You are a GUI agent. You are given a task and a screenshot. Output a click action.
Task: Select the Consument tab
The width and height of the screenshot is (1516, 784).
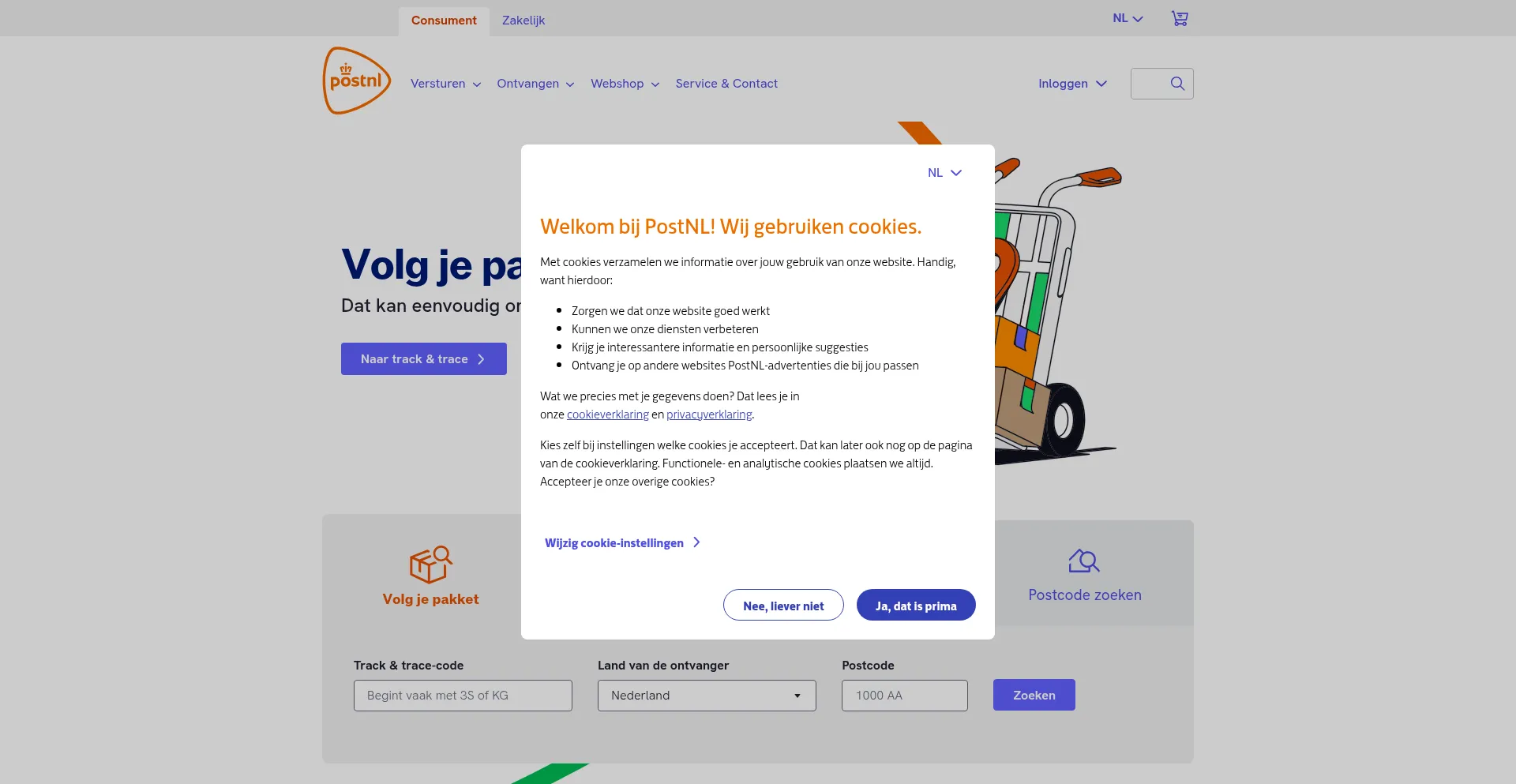click(x=444, y=21)
